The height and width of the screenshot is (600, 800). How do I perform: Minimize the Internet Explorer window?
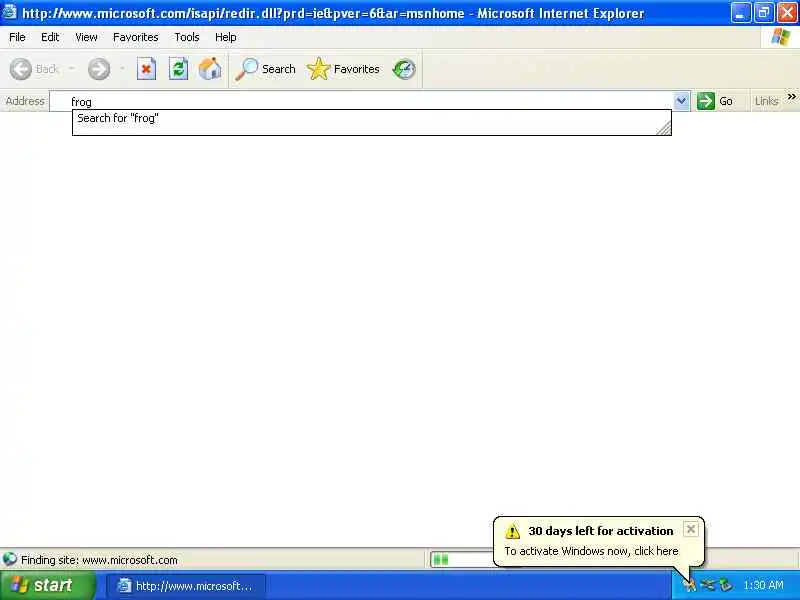[x=740, y=13]
